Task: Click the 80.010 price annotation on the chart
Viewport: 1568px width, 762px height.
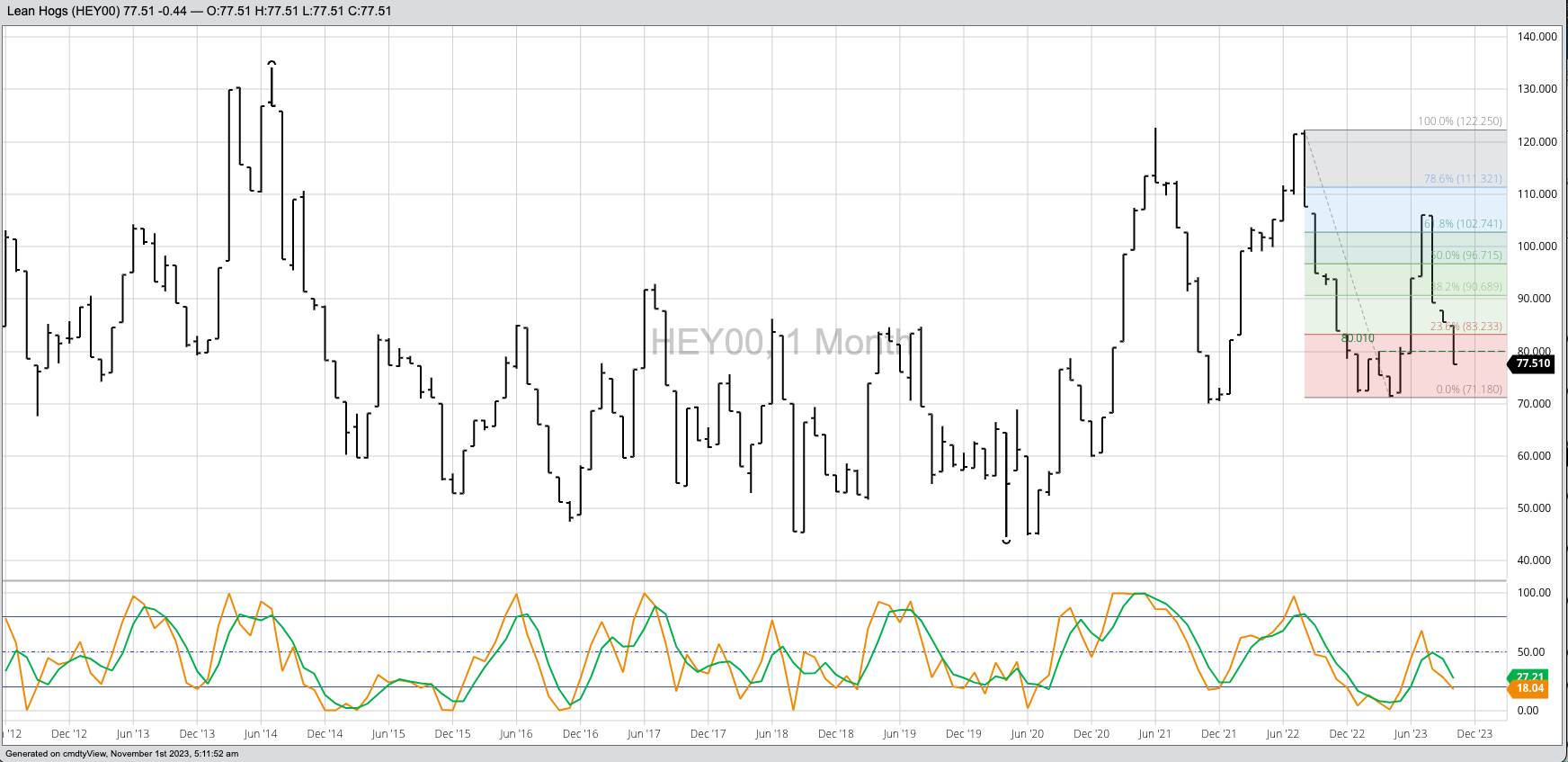Action: coord(1358,338)
